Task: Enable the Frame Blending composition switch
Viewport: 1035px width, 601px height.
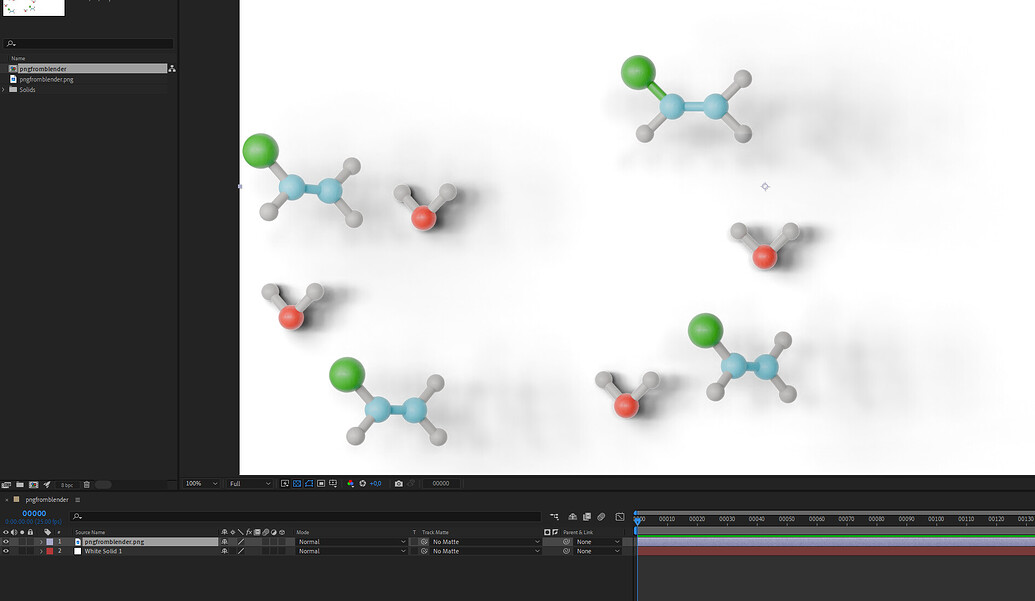Action: [587, 517]
